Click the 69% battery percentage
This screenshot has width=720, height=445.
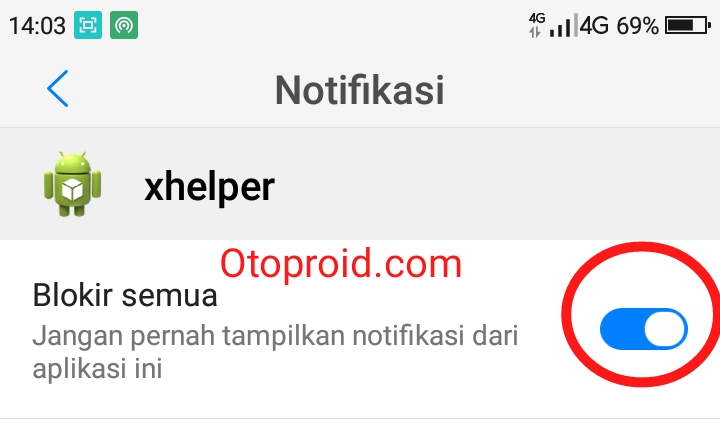pyautogui.click(x=637, y=25)
